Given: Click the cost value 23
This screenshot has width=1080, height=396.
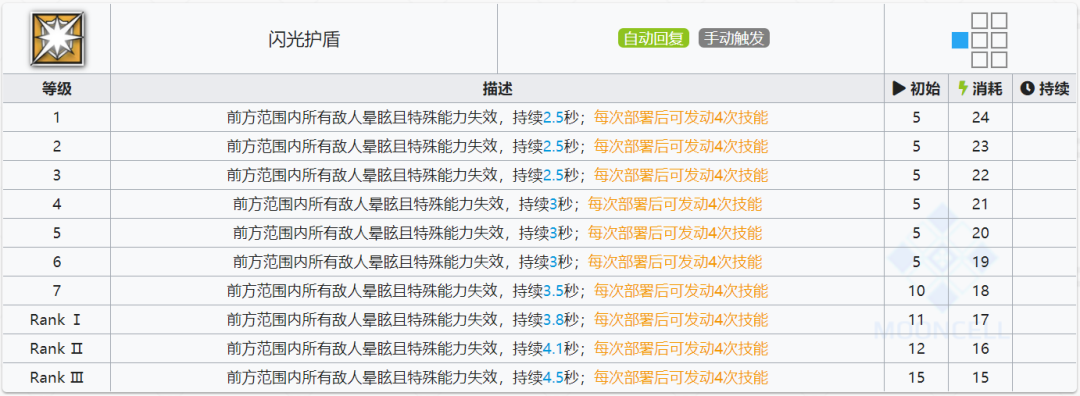Looking at the screenshot, I should (980, 147).
